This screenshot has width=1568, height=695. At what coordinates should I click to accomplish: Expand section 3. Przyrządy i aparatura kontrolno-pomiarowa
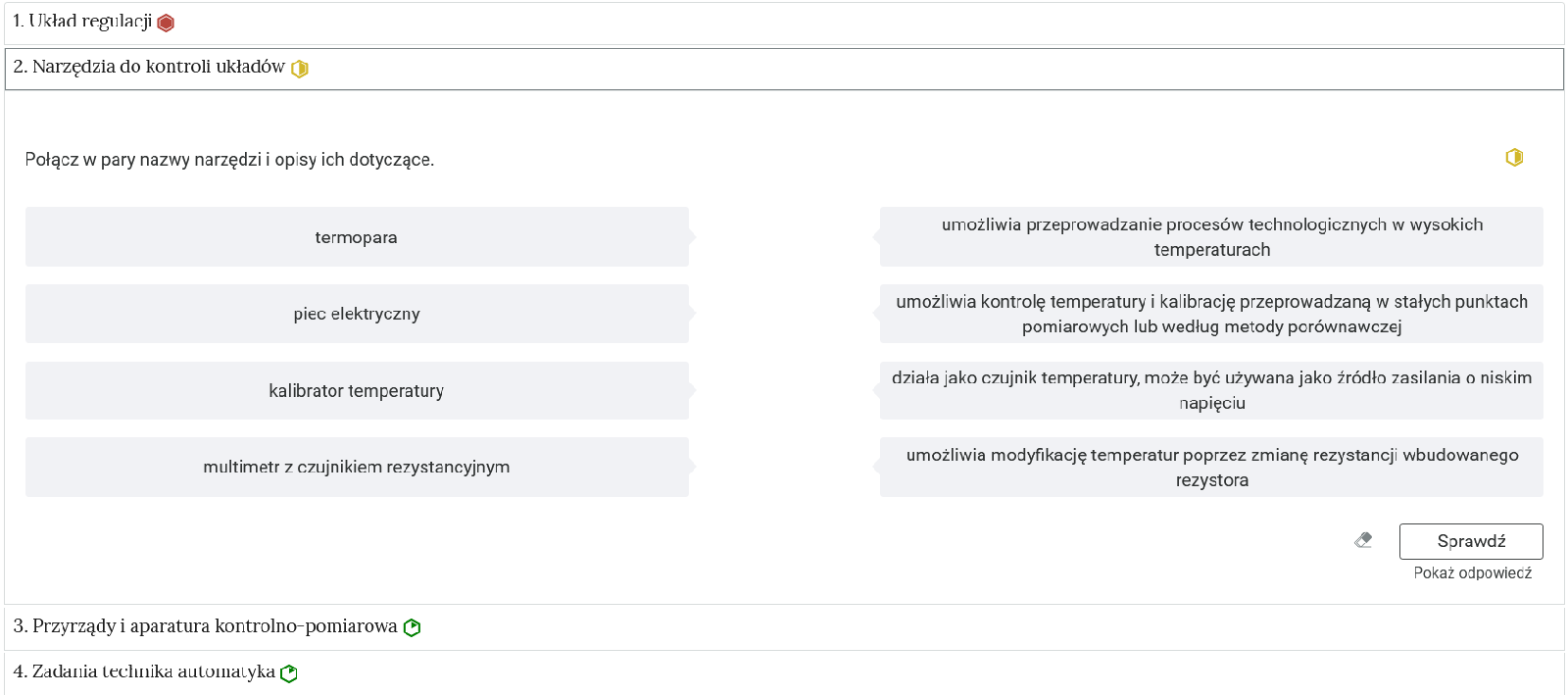coord(205,626)
